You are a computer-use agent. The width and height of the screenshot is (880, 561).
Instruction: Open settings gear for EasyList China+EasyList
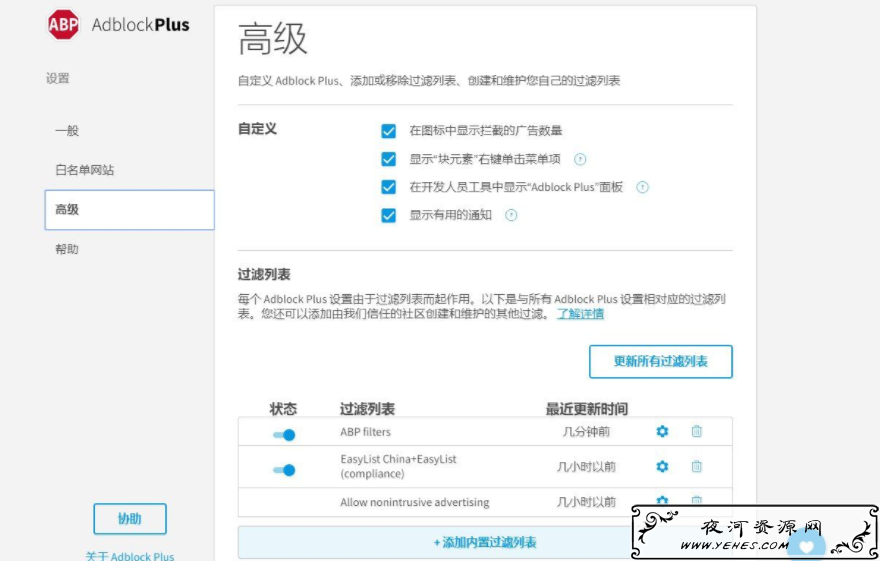coord(662,466)
